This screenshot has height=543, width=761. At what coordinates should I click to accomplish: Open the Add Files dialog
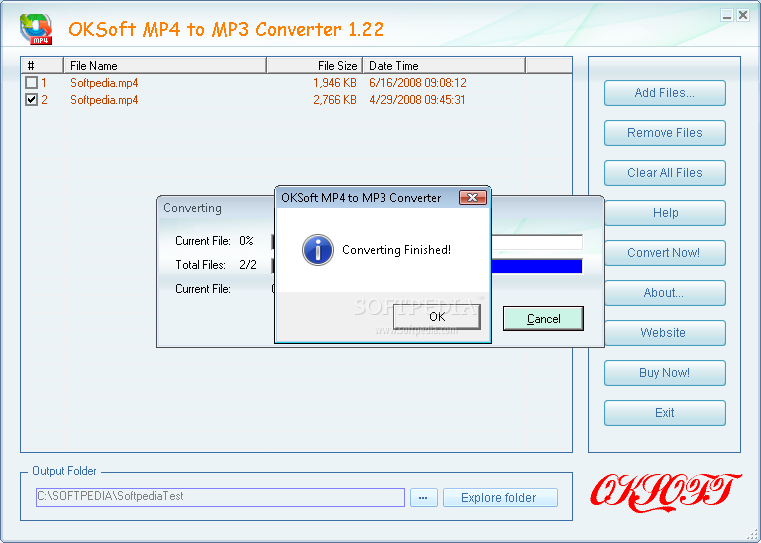664,93
